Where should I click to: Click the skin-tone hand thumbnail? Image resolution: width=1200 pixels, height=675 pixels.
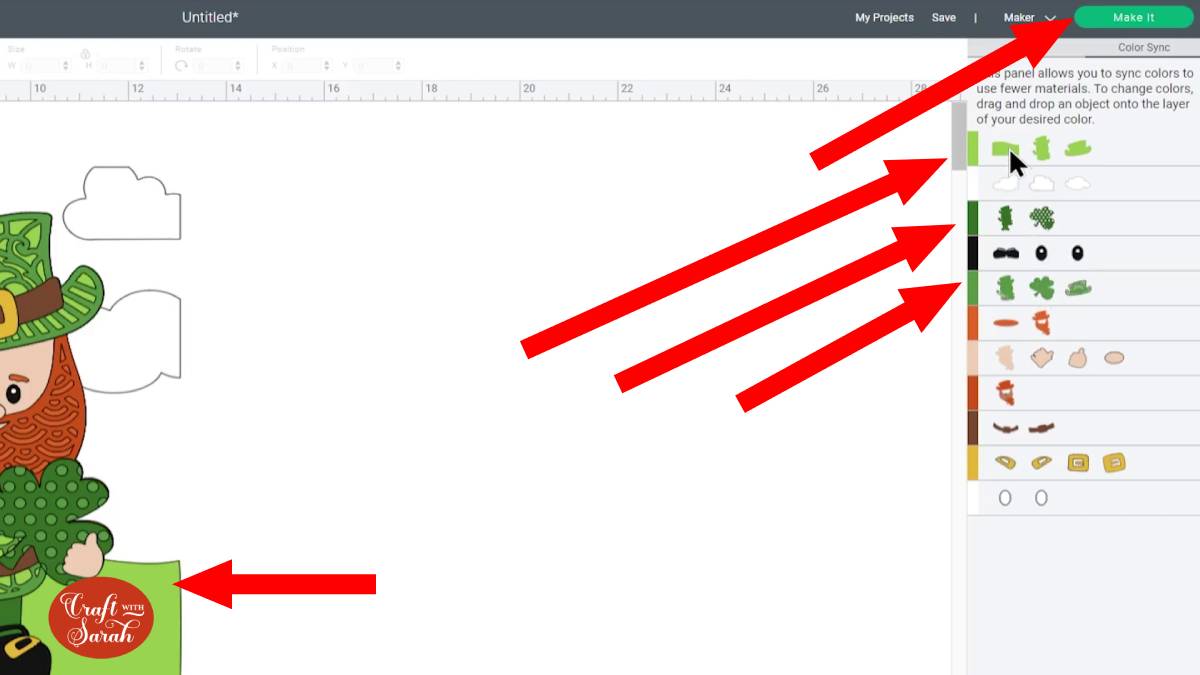1041,356
